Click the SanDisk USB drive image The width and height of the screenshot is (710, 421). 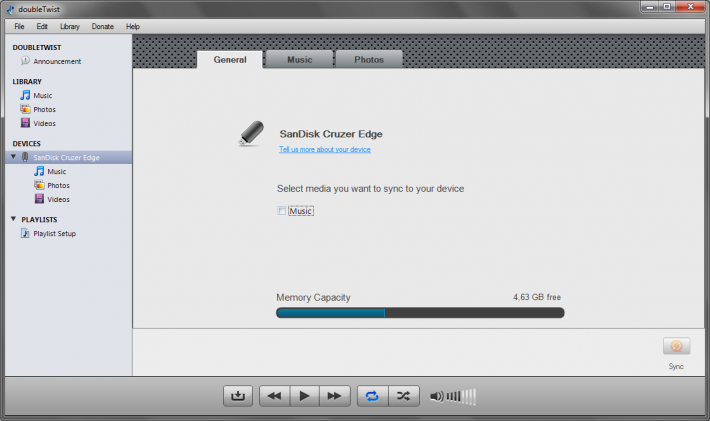(251, 134)
